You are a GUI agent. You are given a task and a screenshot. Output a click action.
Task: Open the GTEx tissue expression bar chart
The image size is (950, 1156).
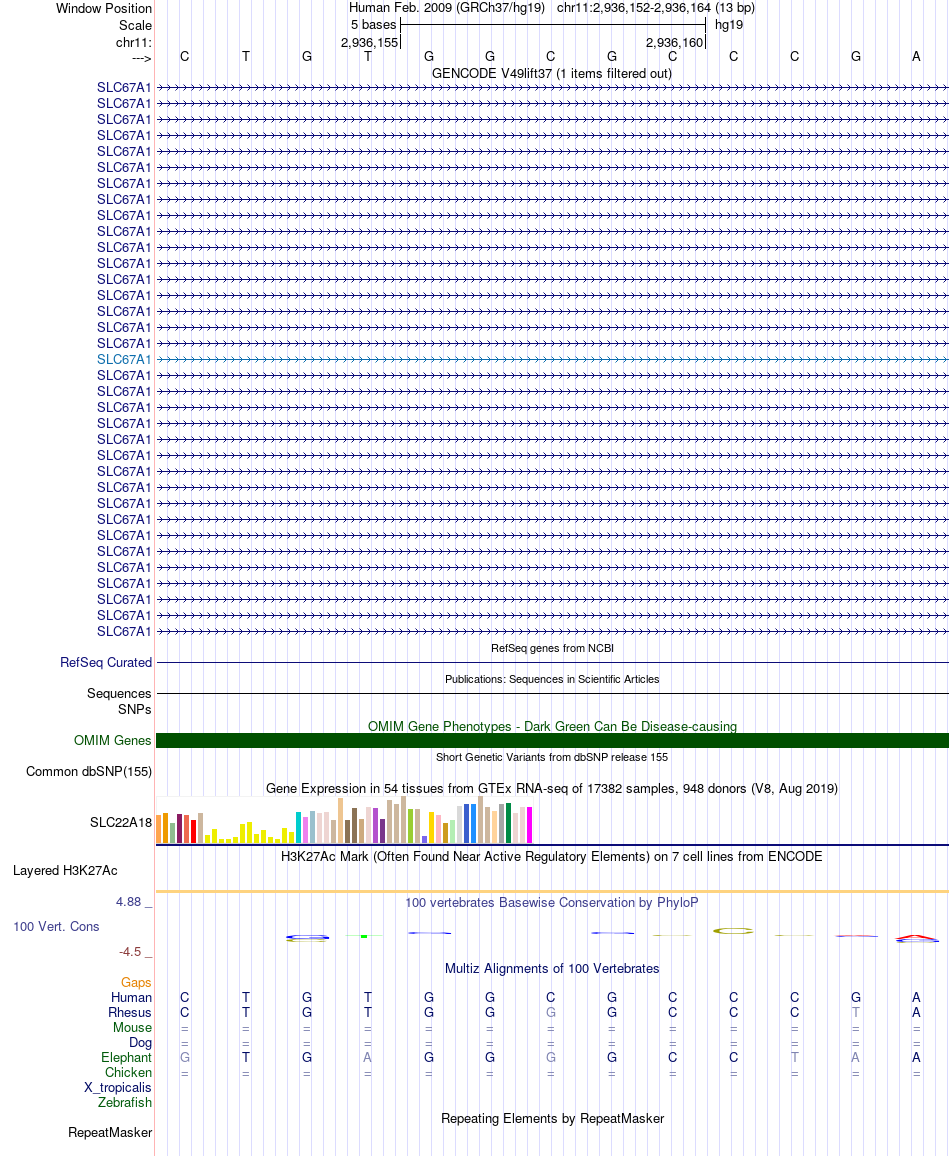(x=344, y=820)
